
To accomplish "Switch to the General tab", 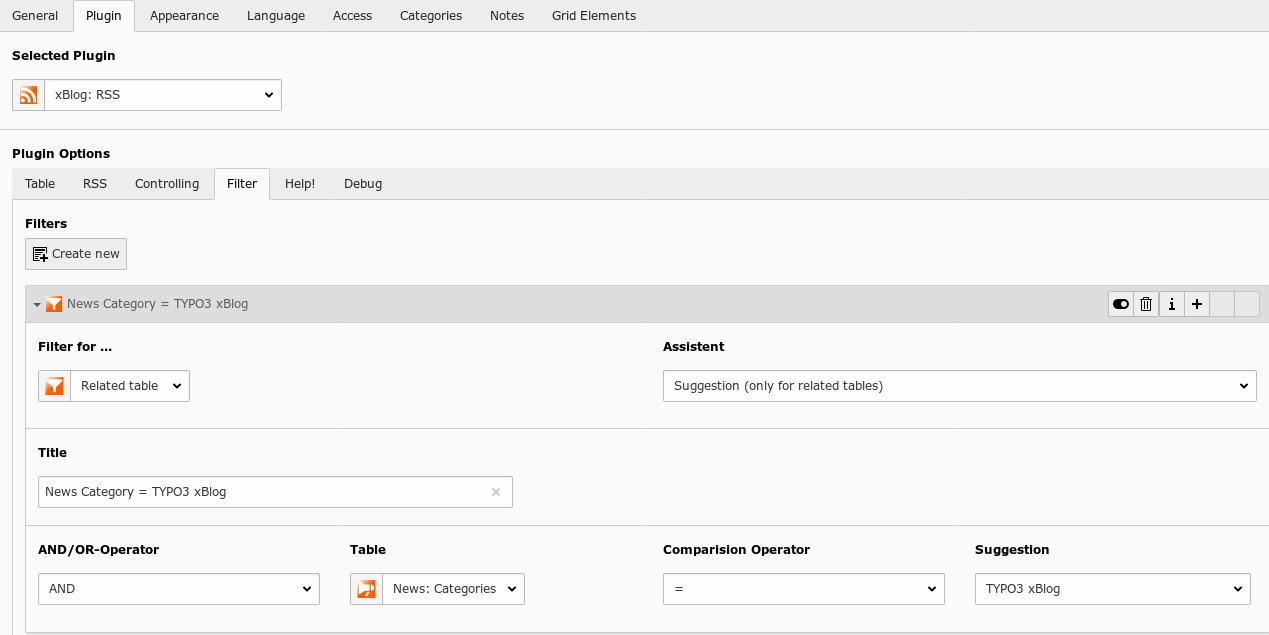I will click(35, 16).
